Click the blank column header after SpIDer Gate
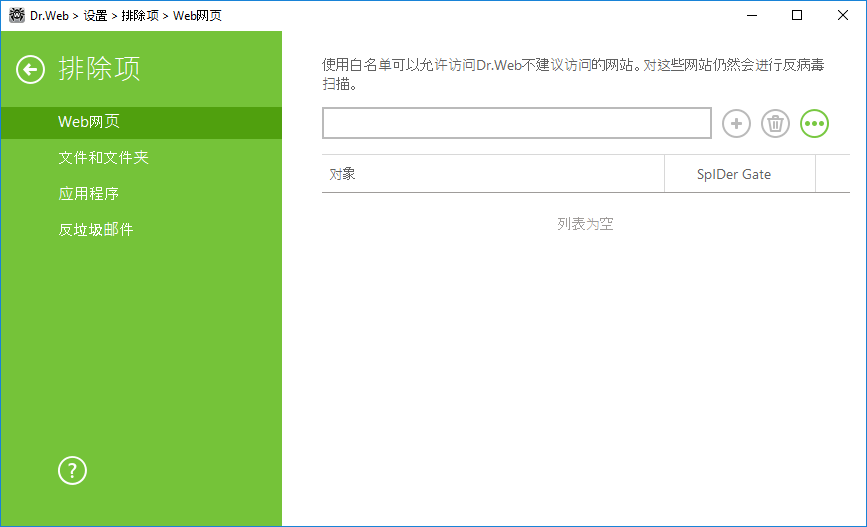The width and height of the screenshot is (867, 527). (833, 174)
